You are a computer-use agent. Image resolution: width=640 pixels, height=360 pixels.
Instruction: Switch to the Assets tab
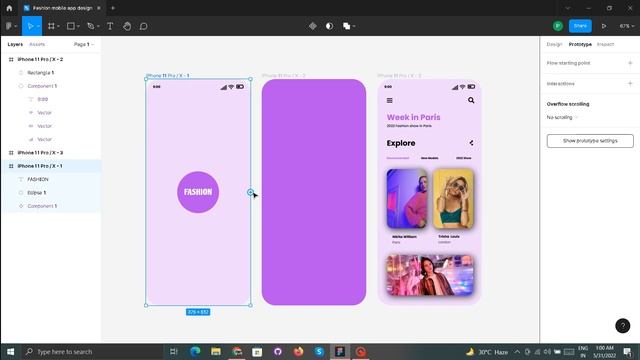pos(37,44)
